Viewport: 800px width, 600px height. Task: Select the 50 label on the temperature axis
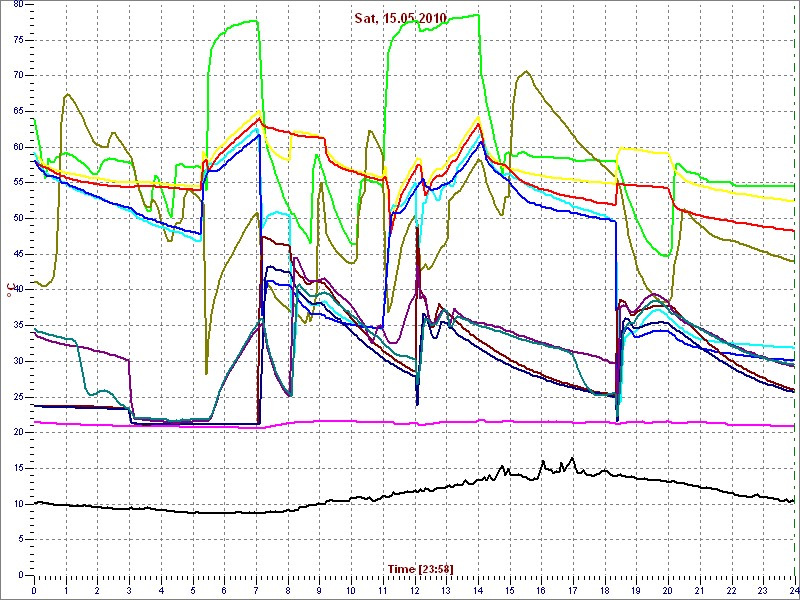[18, 218]
